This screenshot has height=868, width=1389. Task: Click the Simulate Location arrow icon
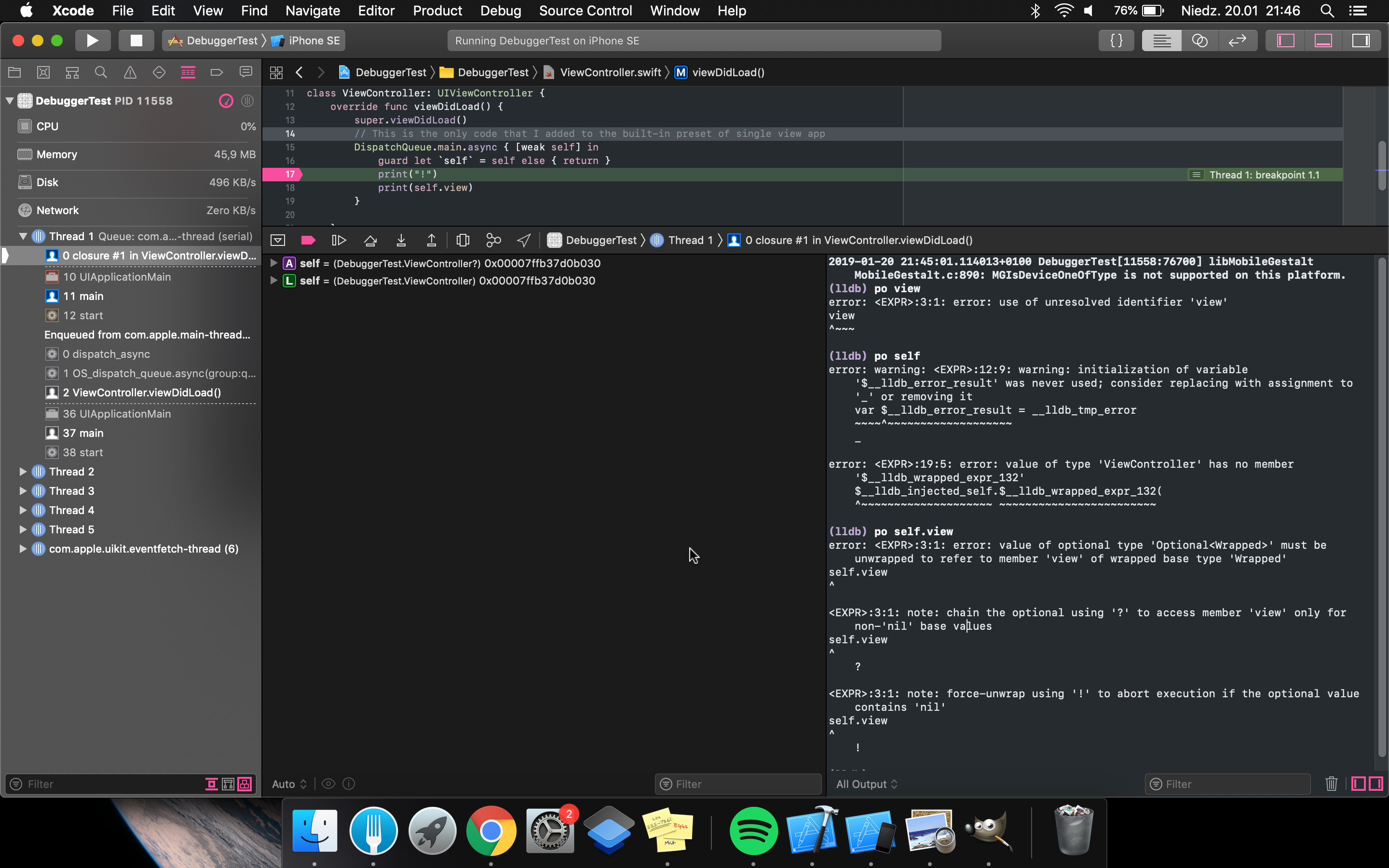[523, 240]
